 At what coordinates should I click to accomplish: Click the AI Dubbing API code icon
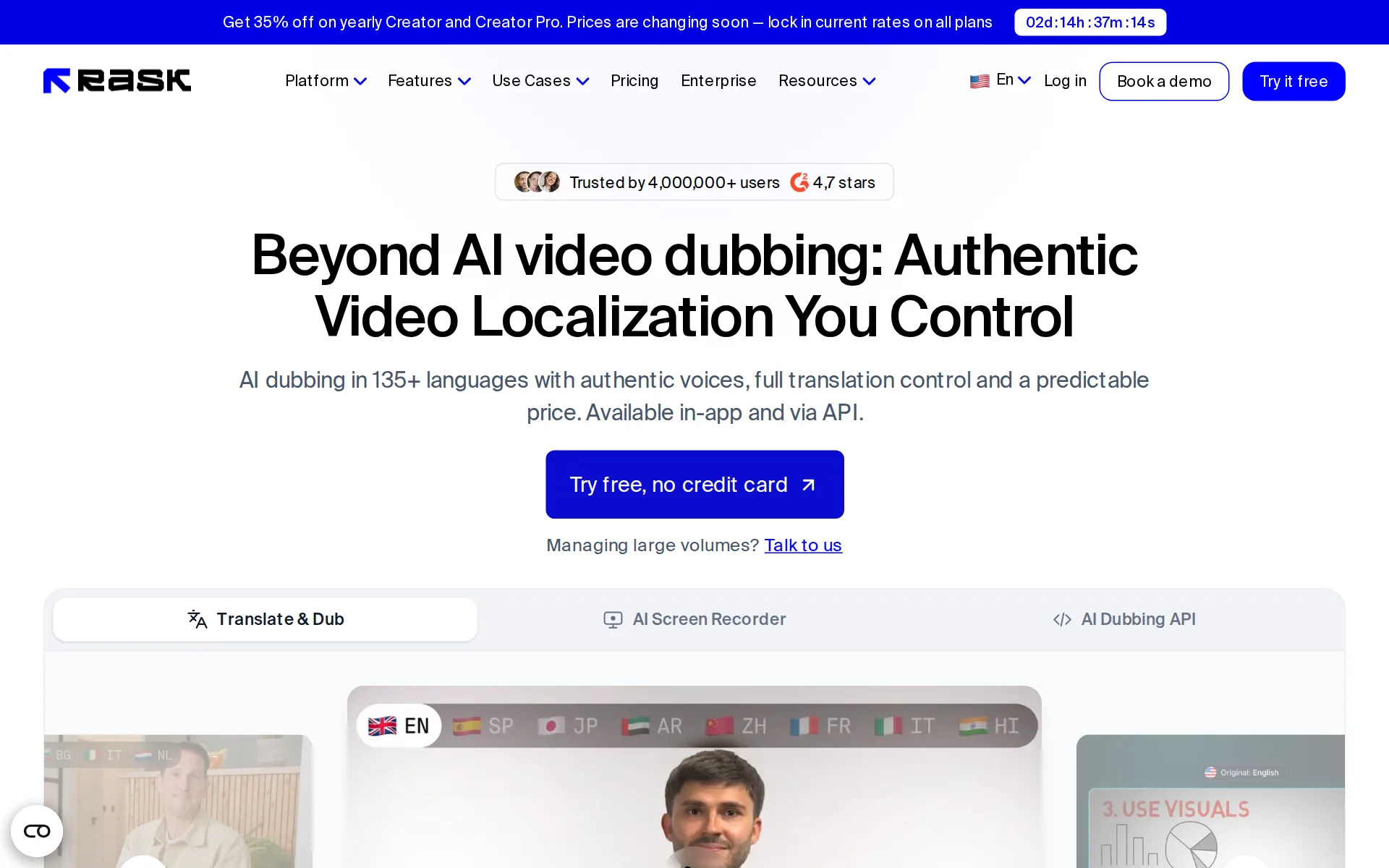[1062, 619]
